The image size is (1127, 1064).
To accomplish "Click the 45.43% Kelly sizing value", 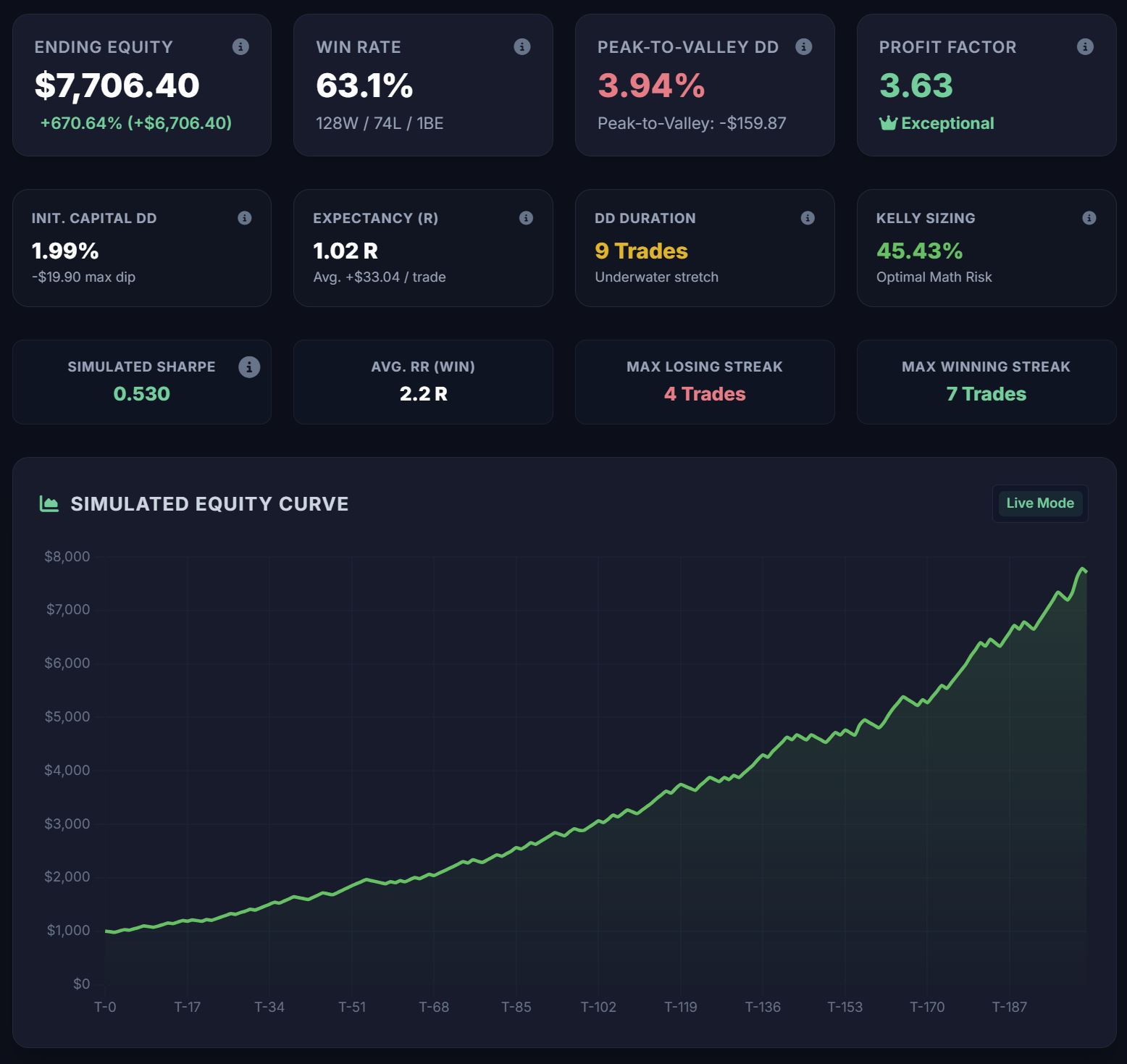I will coord(919,251).
